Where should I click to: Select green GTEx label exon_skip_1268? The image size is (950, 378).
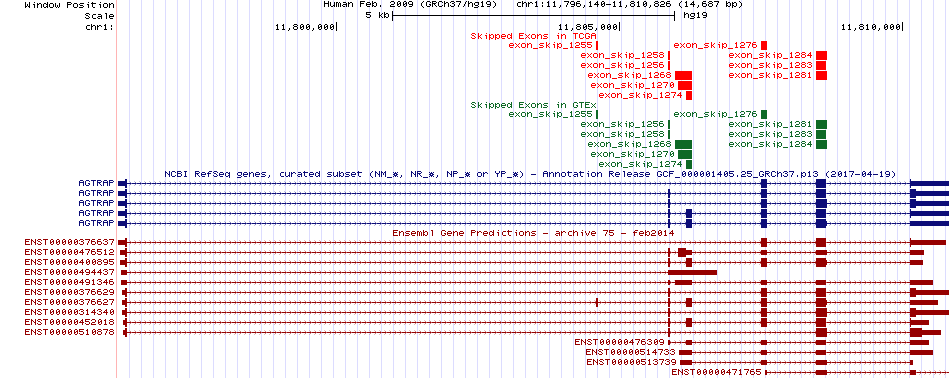[629, 144]
